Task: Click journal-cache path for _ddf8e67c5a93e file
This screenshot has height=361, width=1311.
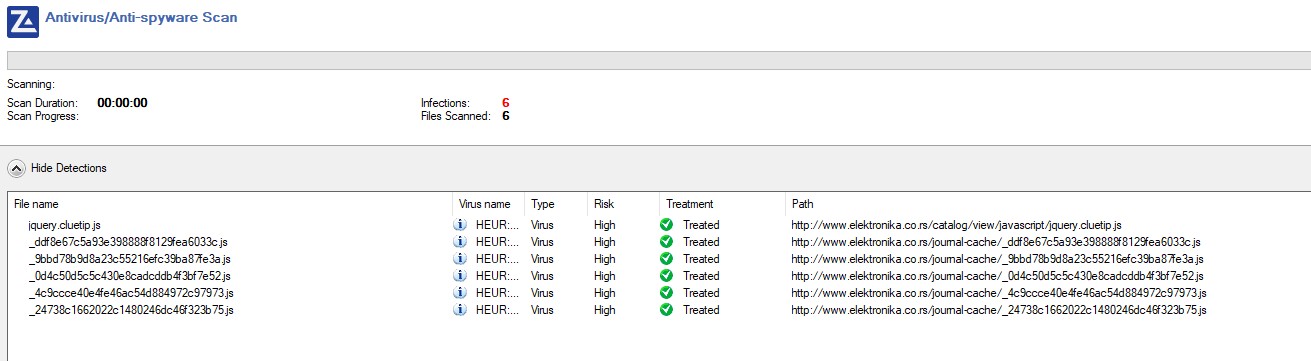Action: click(x=996, y=242)
